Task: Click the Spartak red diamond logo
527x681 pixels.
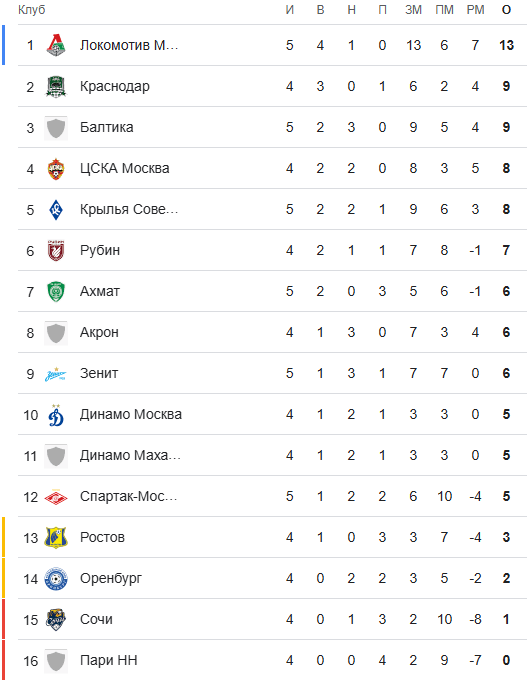Action: 56,496
